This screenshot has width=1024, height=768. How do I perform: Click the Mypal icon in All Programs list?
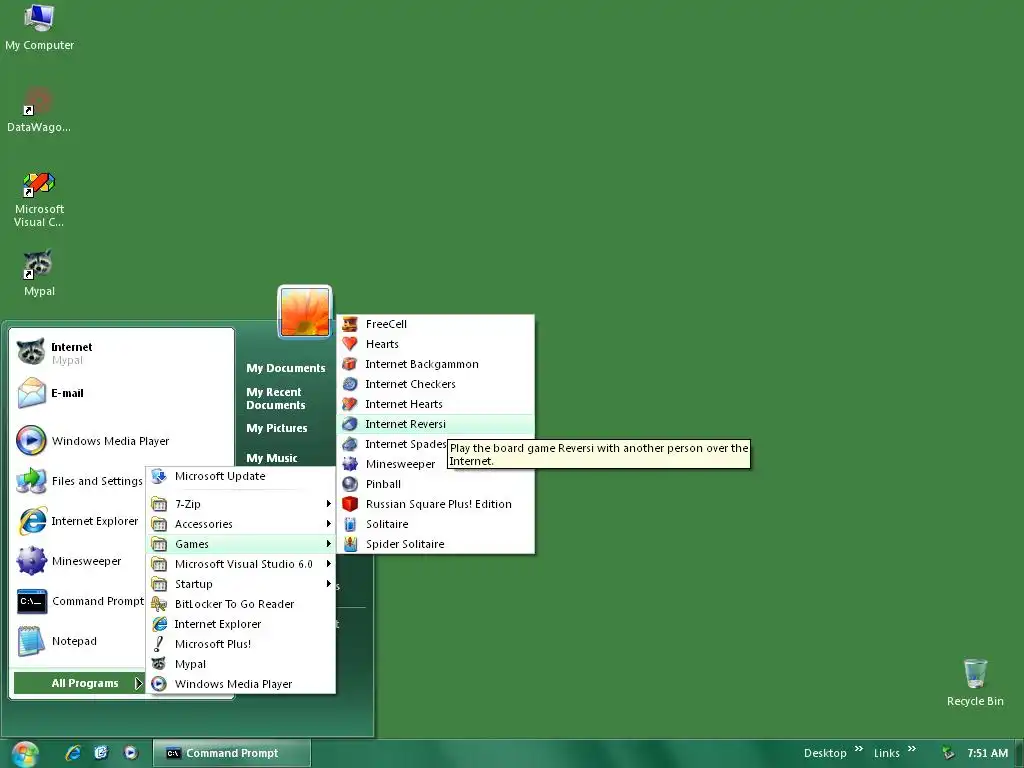click(159, 664)
